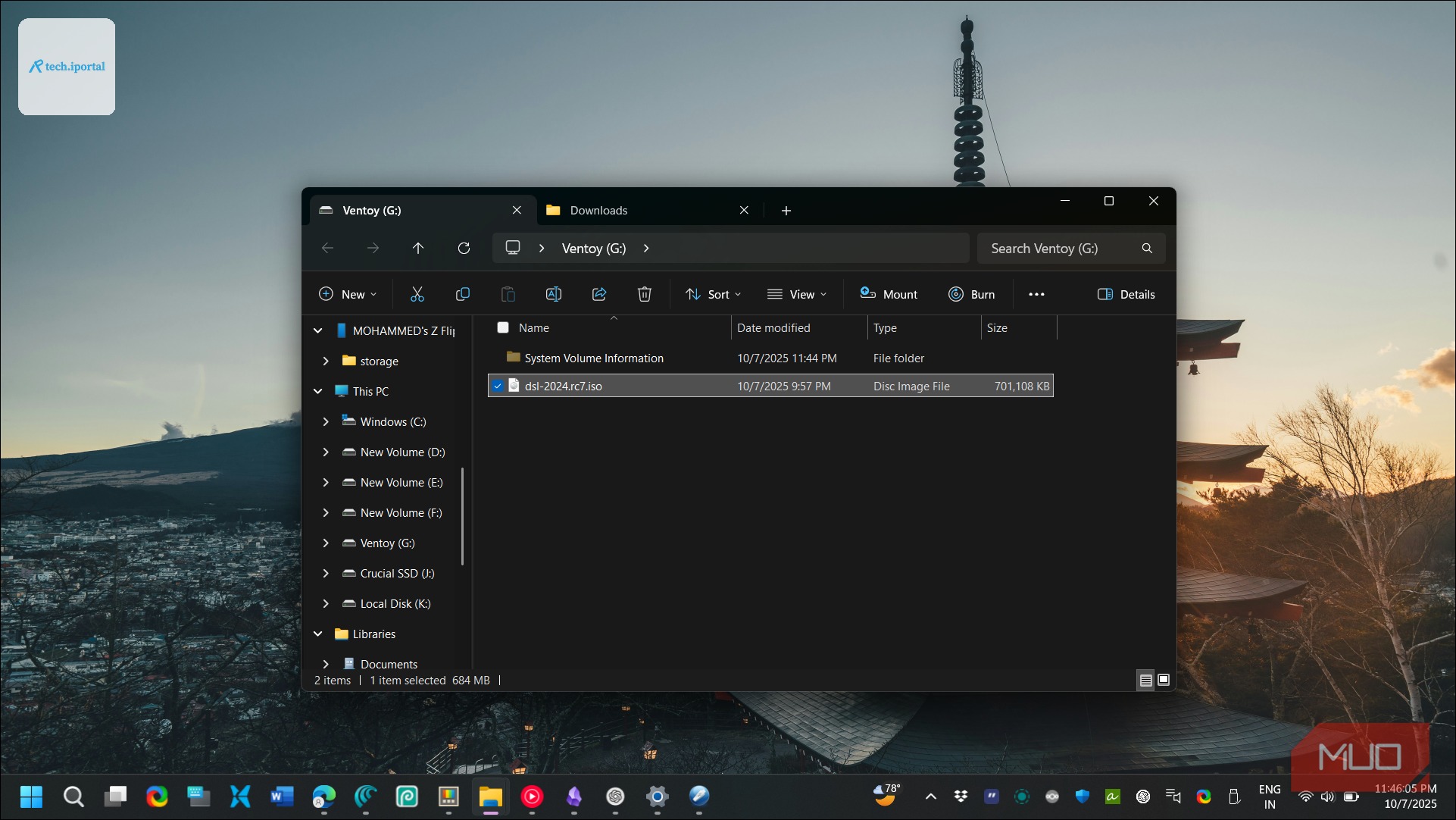This screenshot has height=820, width=1456.
Task: Sort by Date modified column header
Action: (x=799, y=327)
